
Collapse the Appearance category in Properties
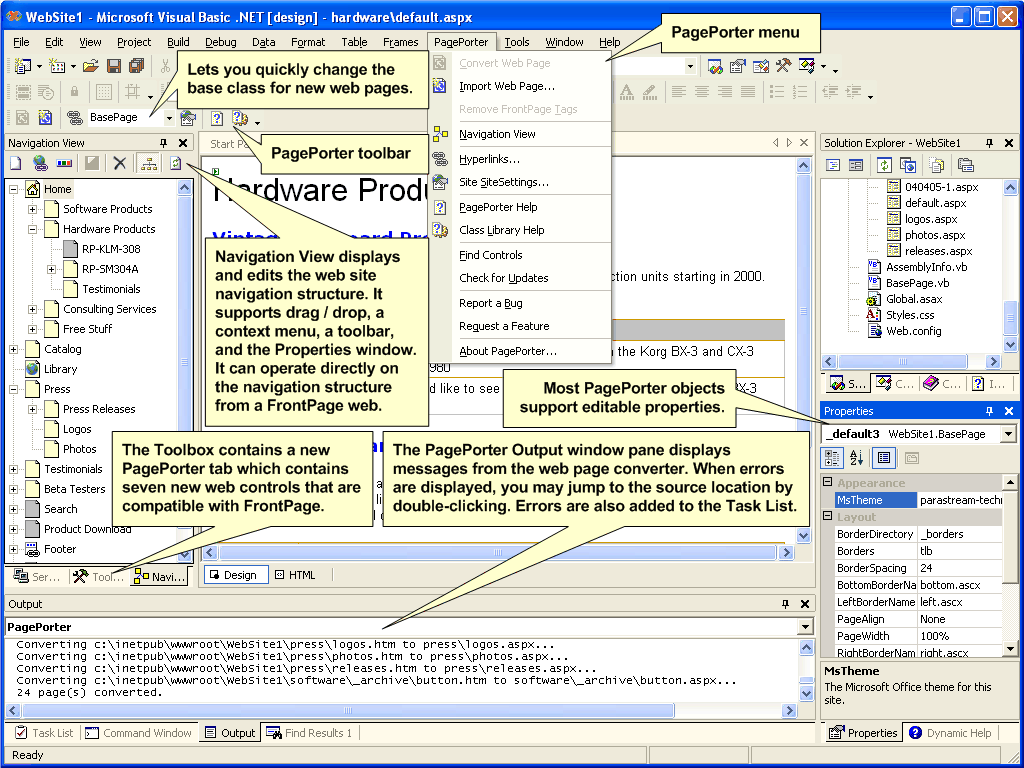pos(827,483)
